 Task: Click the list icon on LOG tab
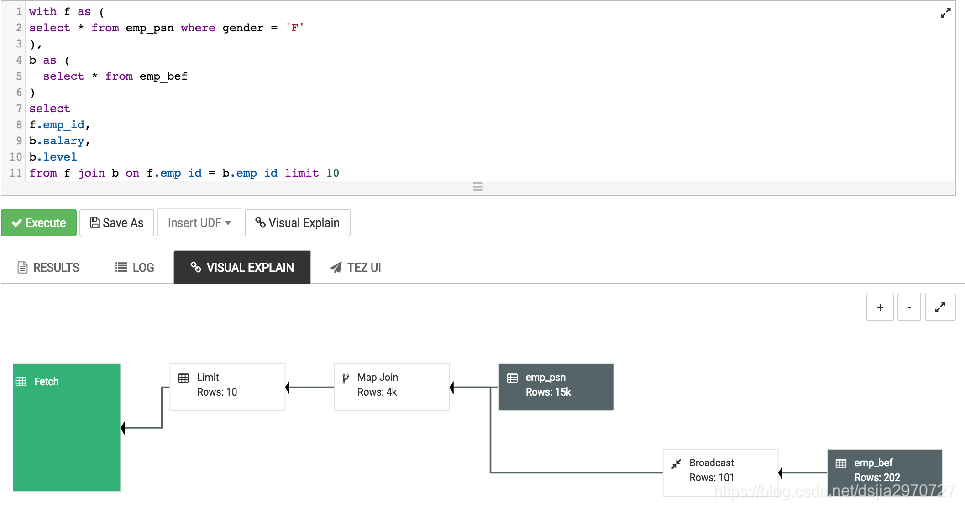pos(121,267)
